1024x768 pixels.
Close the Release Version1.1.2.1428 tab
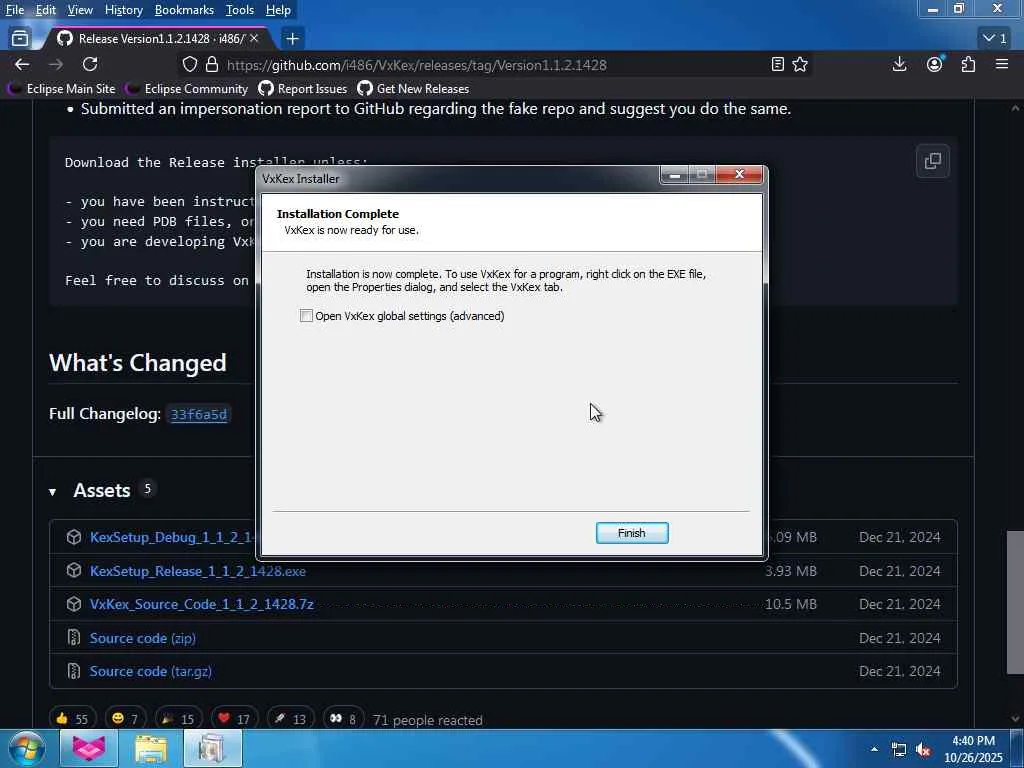[x=254, y=39]
